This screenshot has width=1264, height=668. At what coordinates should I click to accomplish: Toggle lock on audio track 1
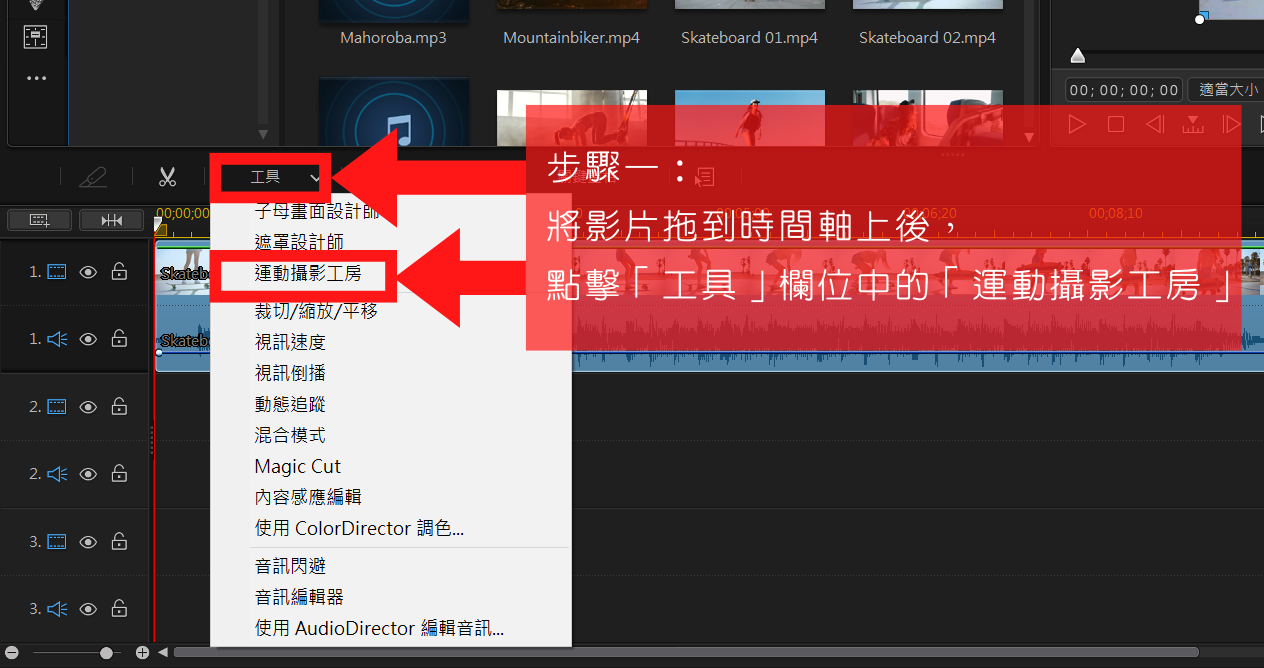coord(119,339)
